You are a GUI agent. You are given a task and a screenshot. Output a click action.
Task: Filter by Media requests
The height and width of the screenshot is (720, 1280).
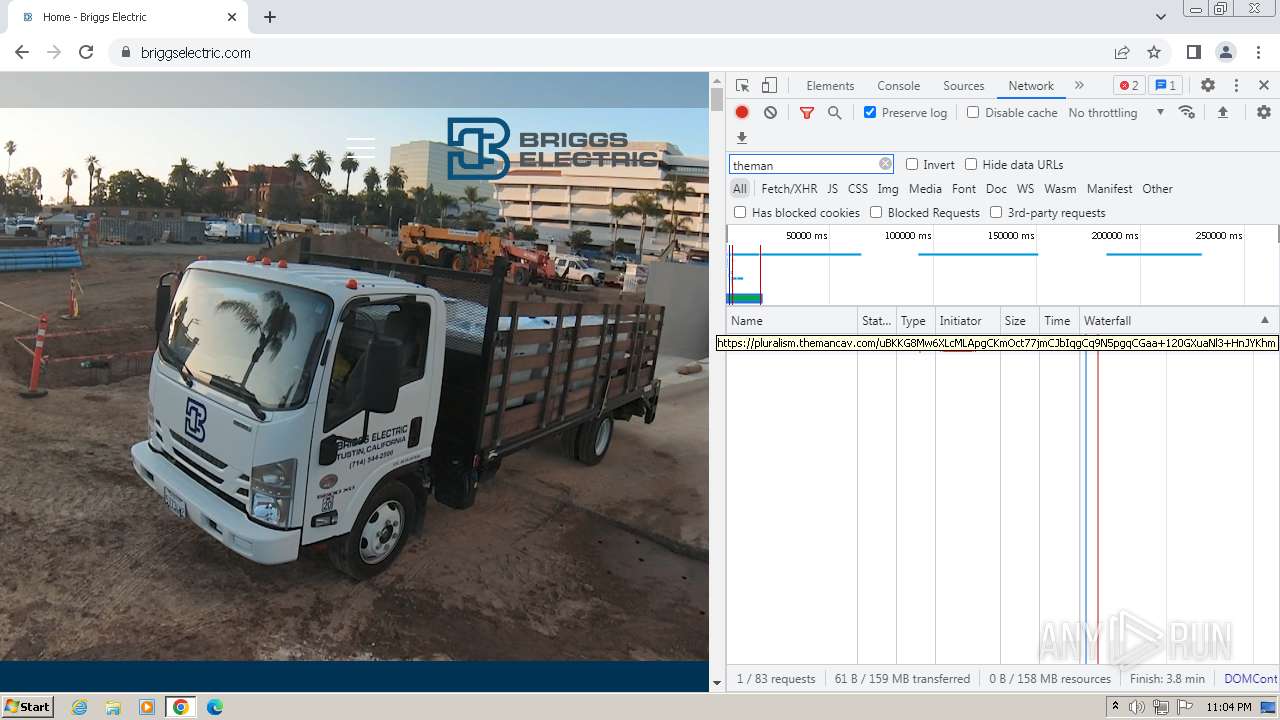tap(925, 189)
